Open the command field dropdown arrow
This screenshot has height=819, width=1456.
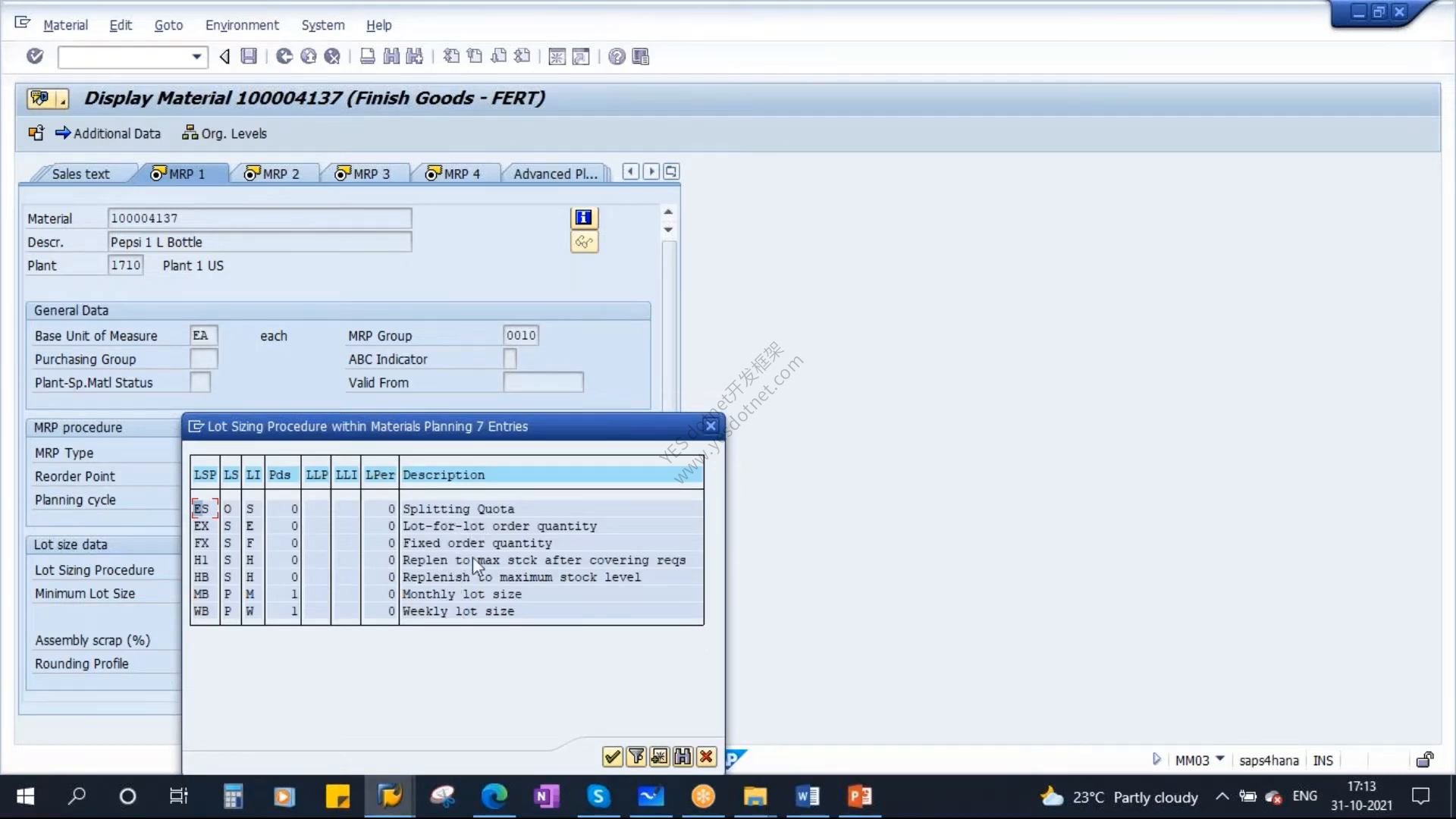pyautogui.click(x=196, y=57)
